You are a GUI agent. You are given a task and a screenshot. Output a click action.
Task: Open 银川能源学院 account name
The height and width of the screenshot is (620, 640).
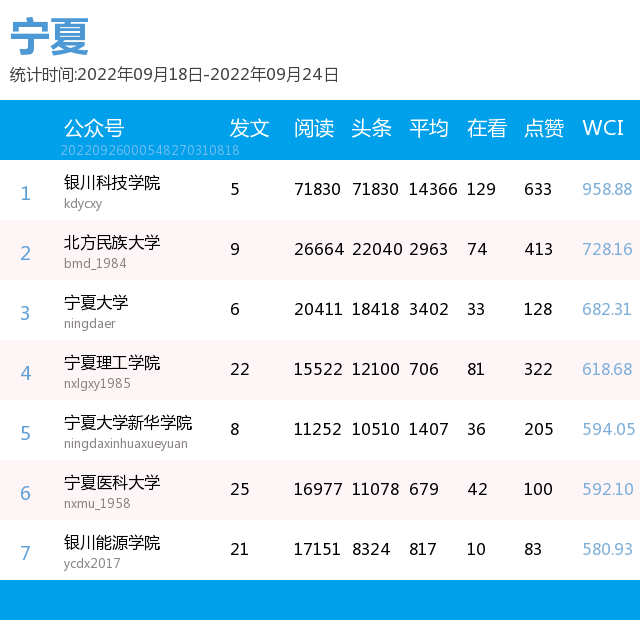(x=112, y=542)
